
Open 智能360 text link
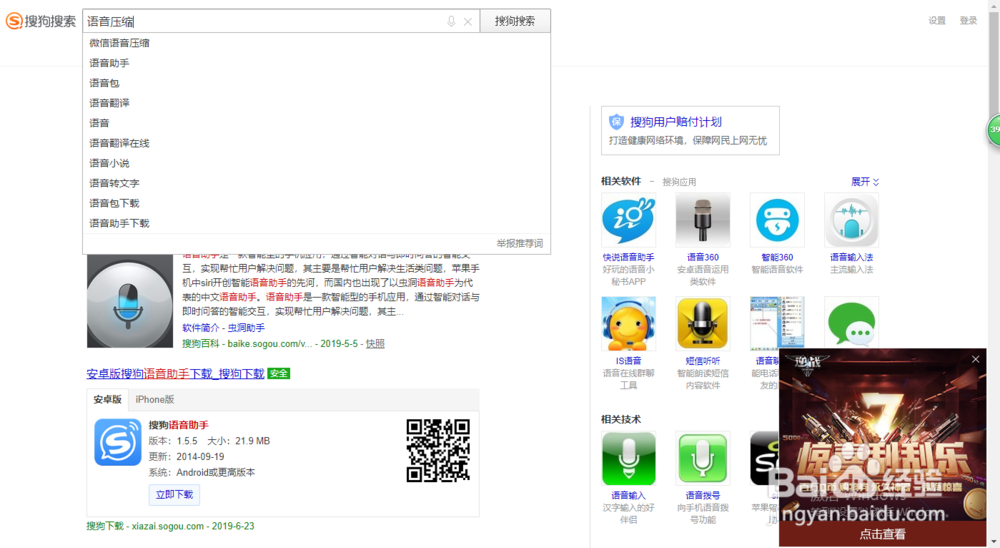tap(777, 257)
